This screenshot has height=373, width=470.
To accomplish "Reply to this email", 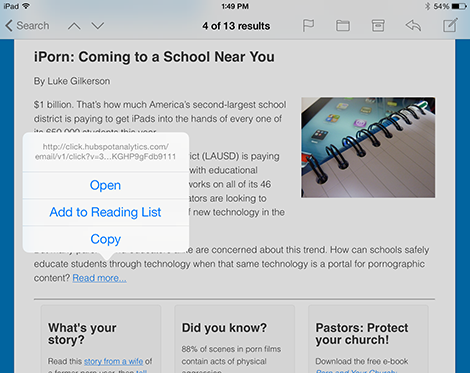I will click(413, 26).
